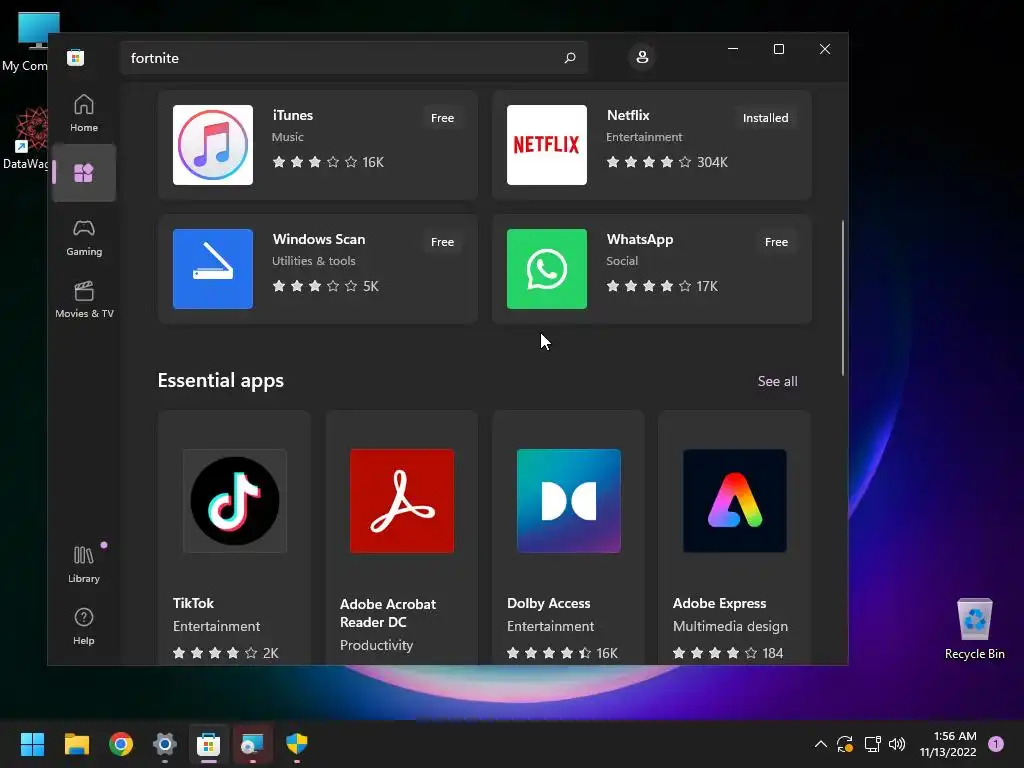
Task: Click the Multimedia design category text
Action: click(730, 626)
